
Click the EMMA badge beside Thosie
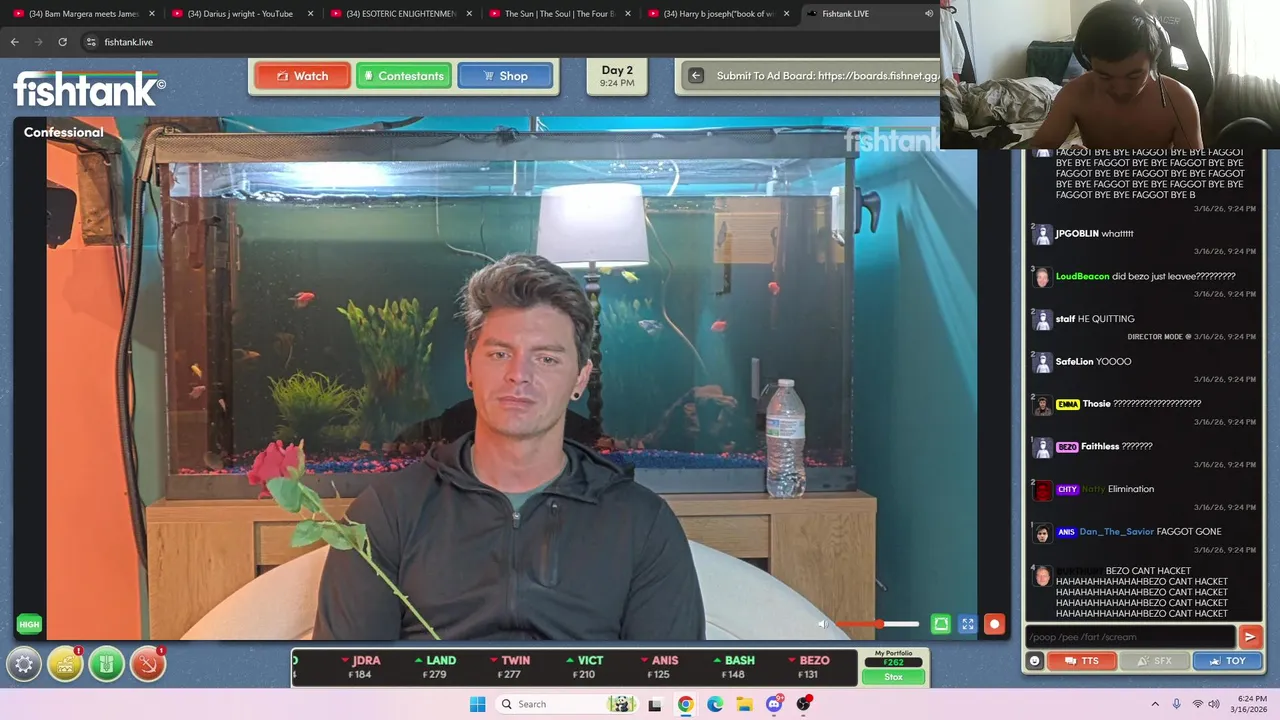pyautogui.click(x=1067, y=404)
